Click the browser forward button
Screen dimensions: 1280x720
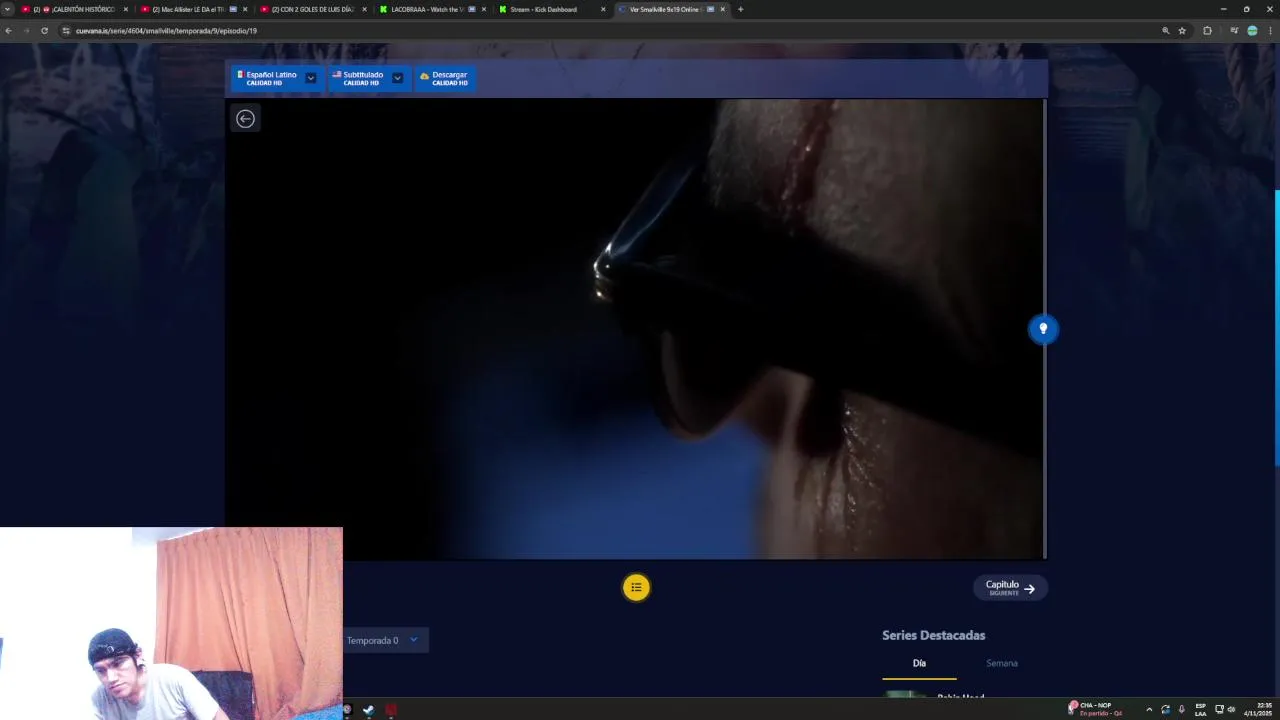(x=26, y=31)
